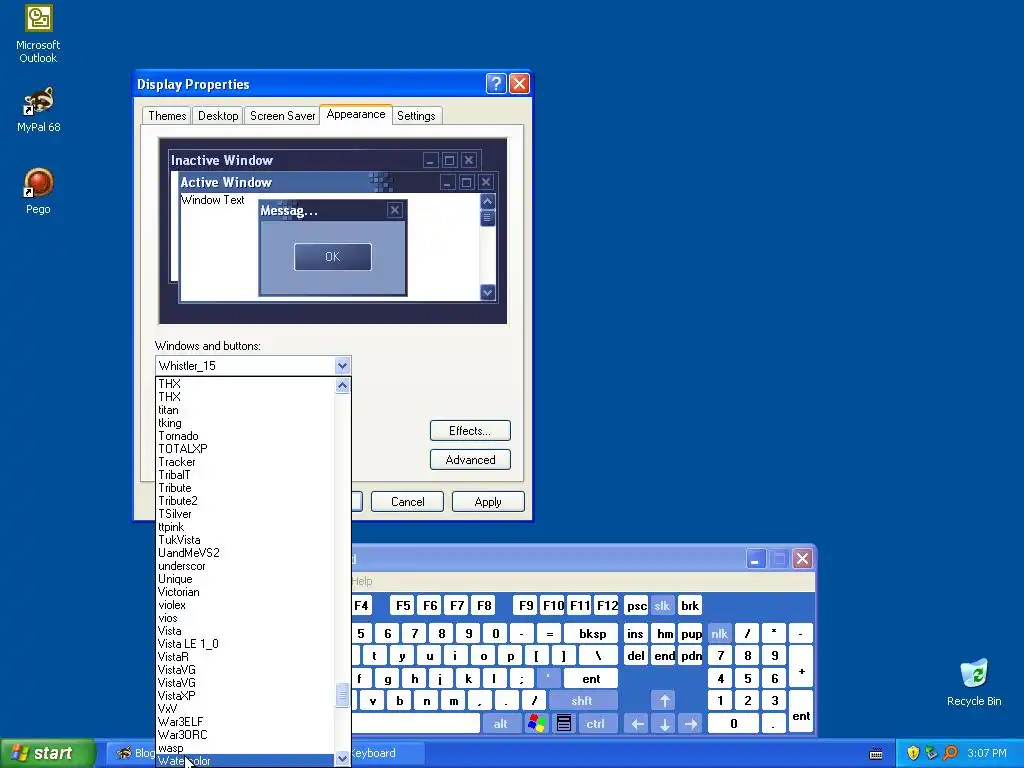
Task: Open the Effects... dialog
Action: [470, 431]
